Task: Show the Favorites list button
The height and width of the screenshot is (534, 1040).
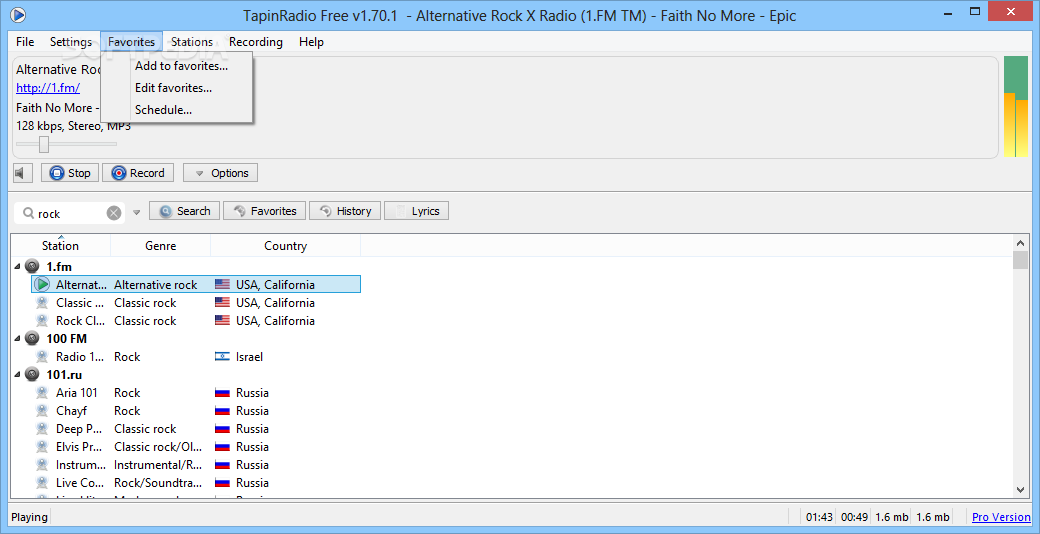Action: point(265,211)
